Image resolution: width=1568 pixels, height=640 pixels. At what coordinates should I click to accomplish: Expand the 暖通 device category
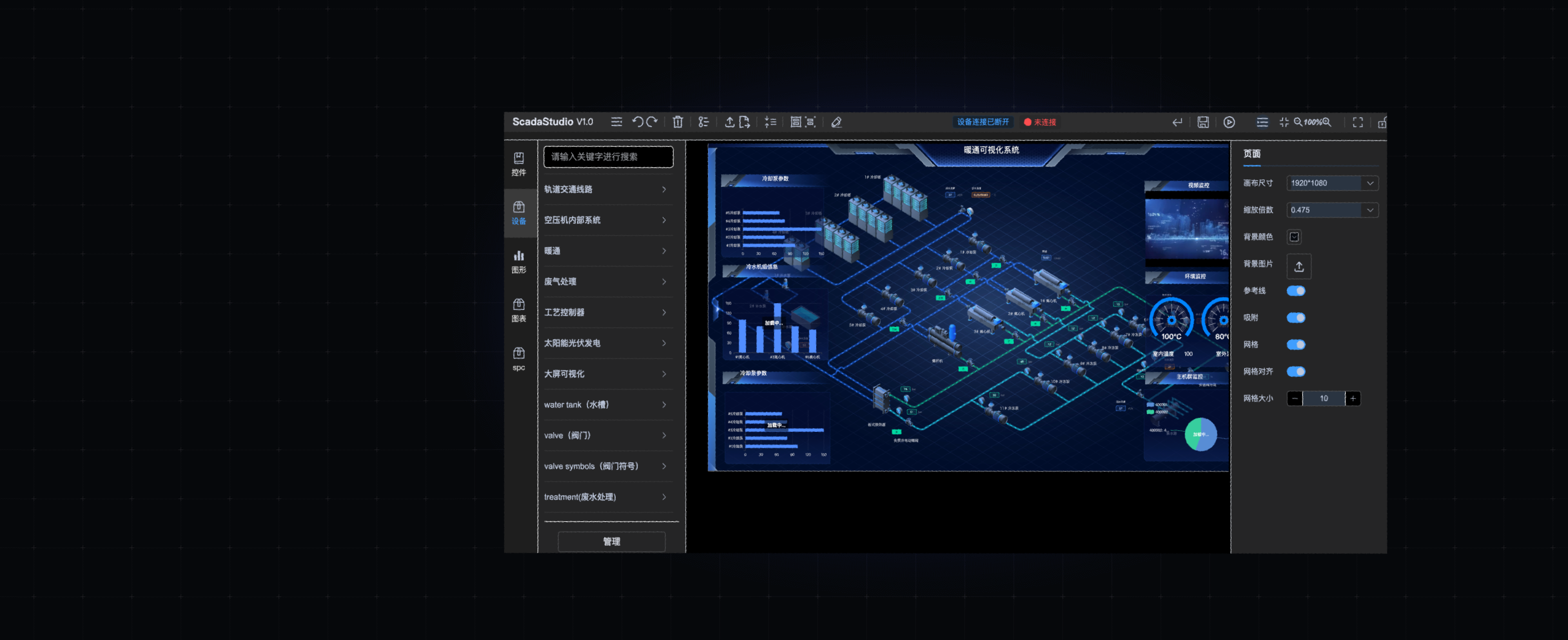(x=605, y=251)
